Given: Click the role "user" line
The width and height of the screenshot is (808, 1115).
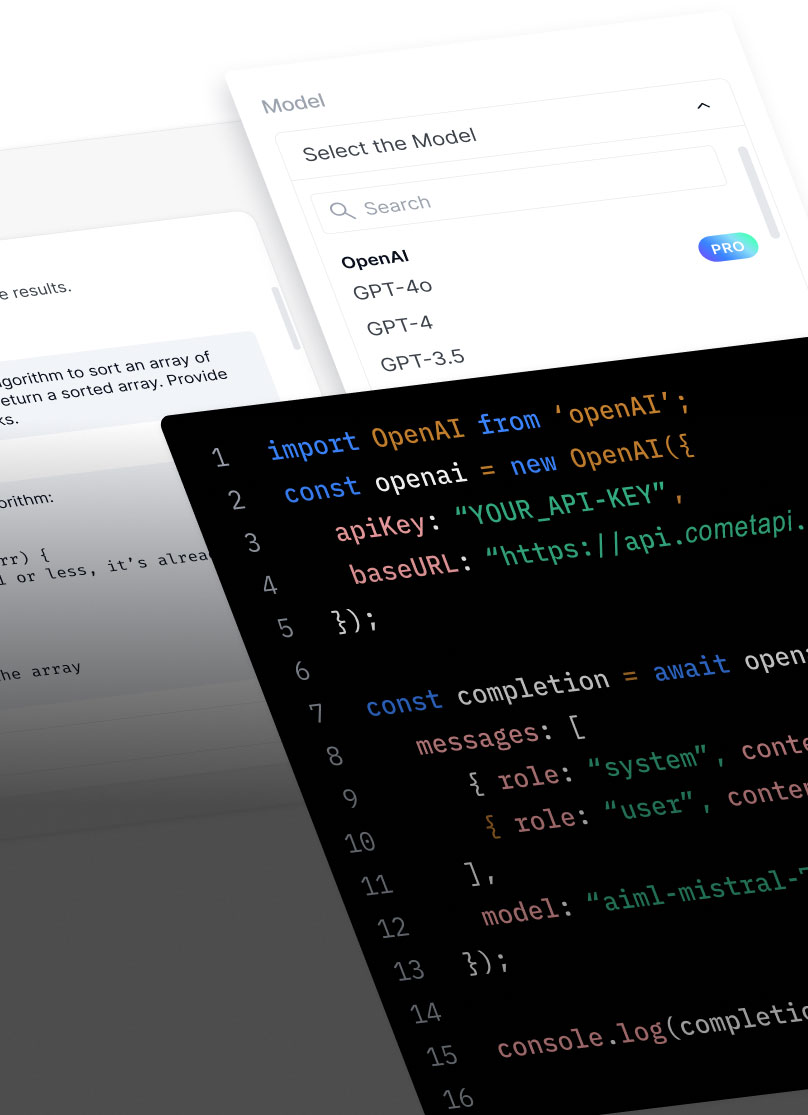Looking at the screenshot, I should [645, 807].
